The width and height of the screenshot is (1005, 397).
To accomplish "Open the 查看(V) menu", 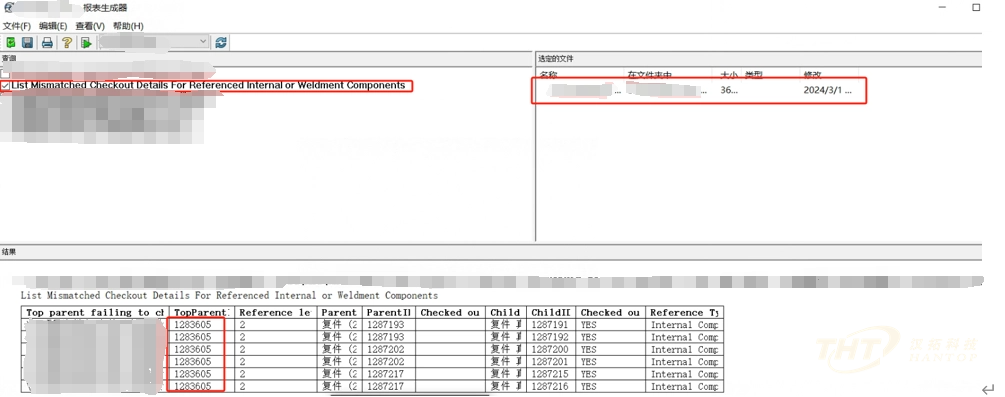I will pyautogui.click(x=90, y=26).
